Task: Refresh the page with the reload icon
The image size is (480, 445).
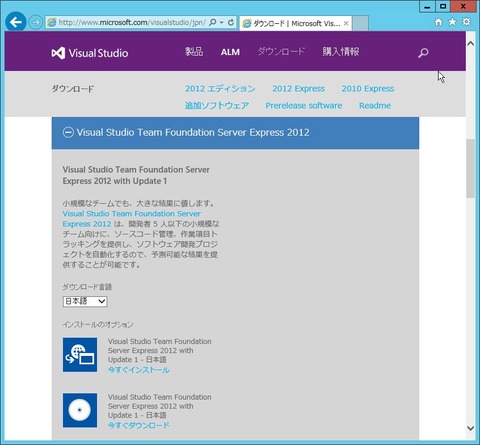Action: coord(231,22)
